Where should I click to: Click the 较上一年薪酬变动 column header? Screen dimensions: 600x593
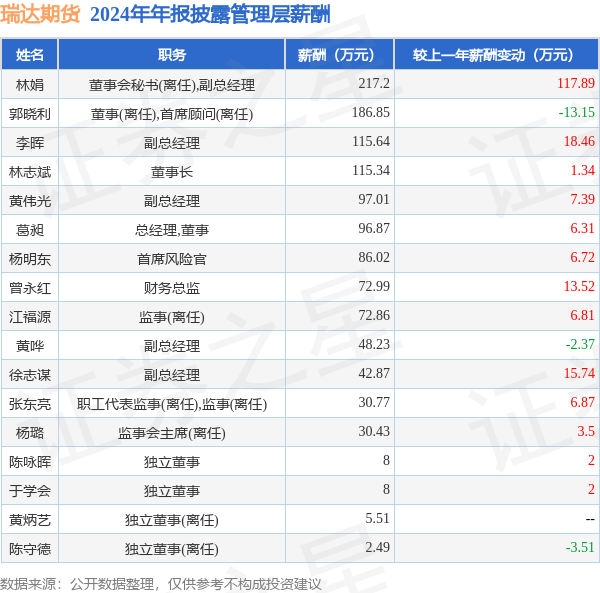[496, 55]
